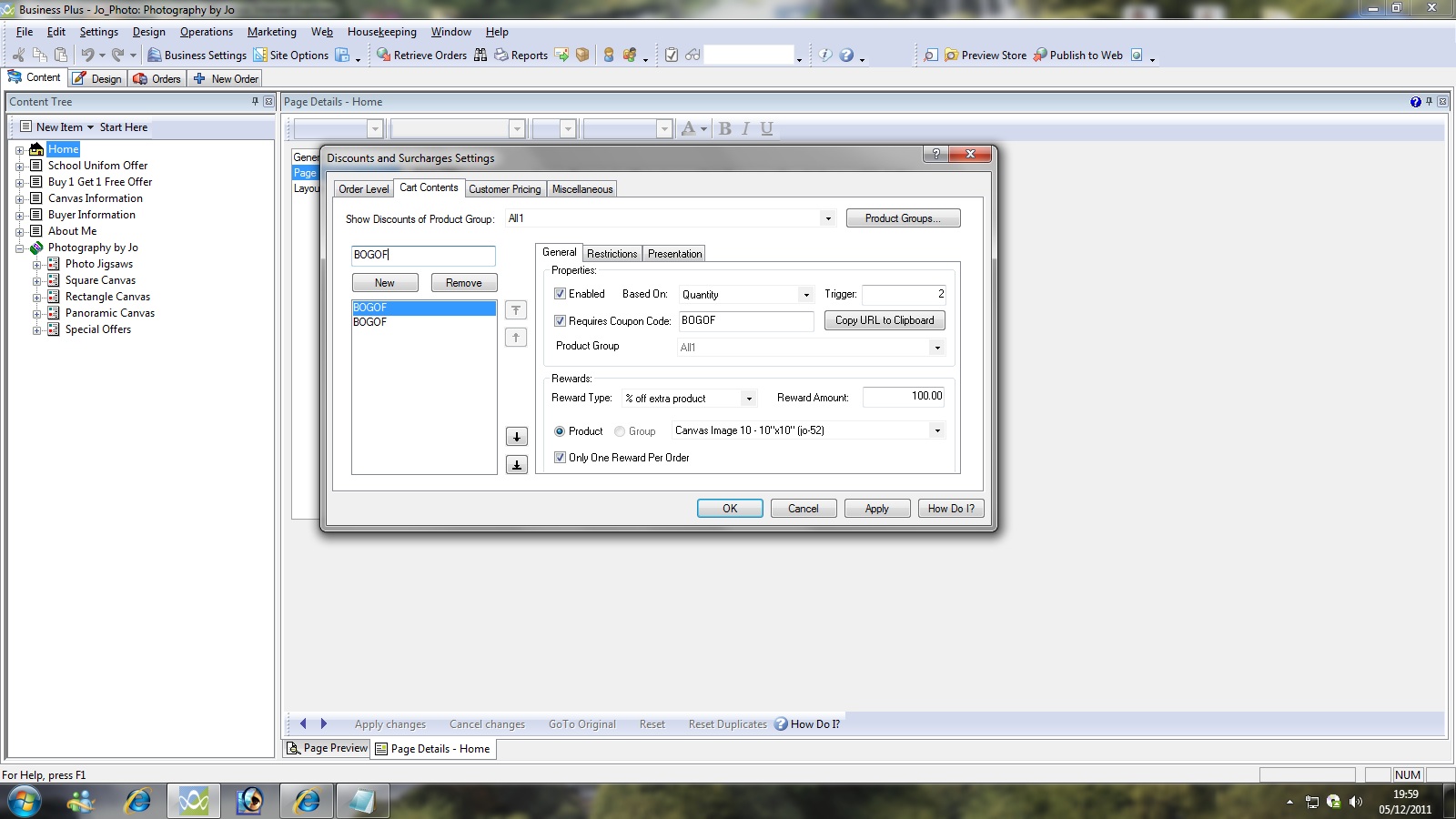Open the Based On Quantity dropdown
The height and width of the screenshot is (819, 1456).
pos(805,295)
